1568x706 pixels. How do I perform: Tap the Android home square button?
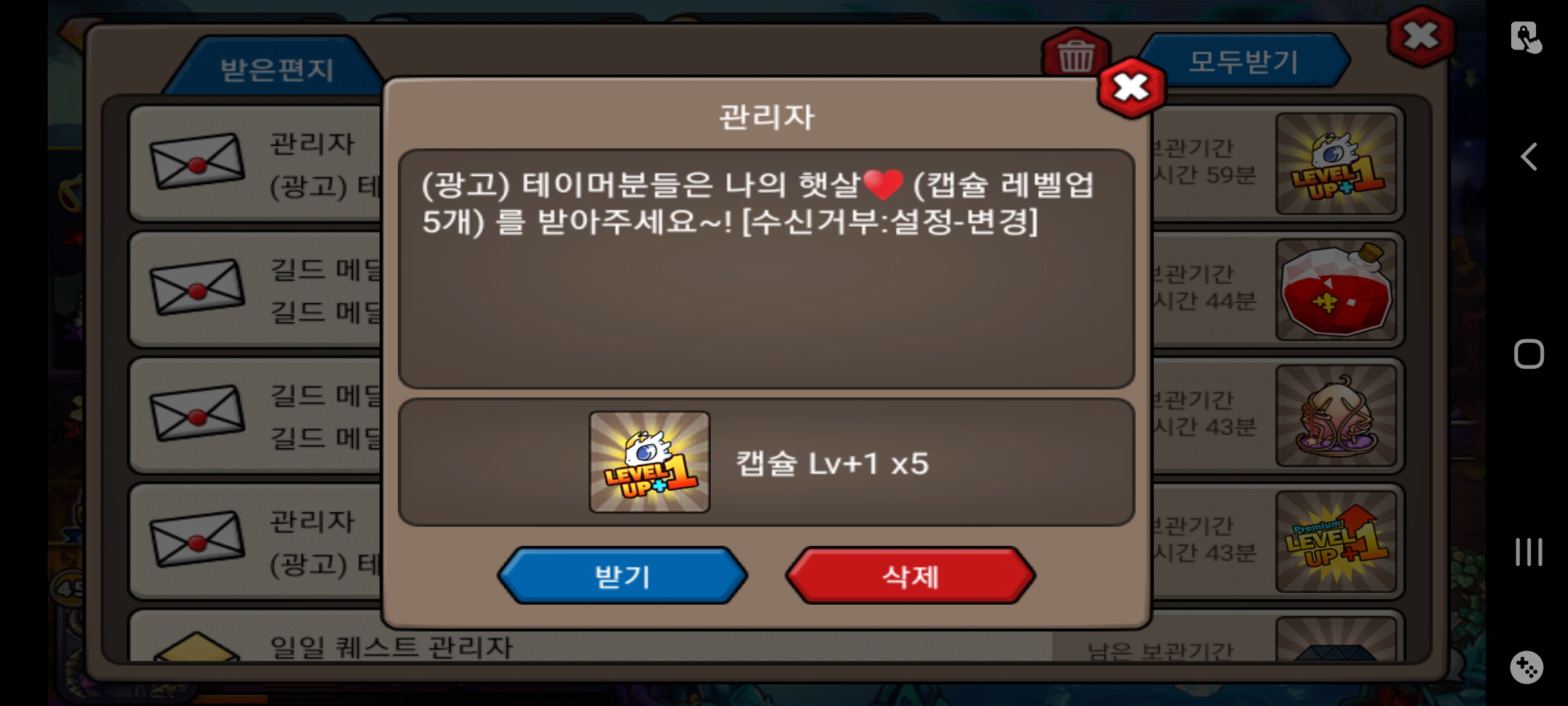pyautogui.click(x=1529, y=354)
